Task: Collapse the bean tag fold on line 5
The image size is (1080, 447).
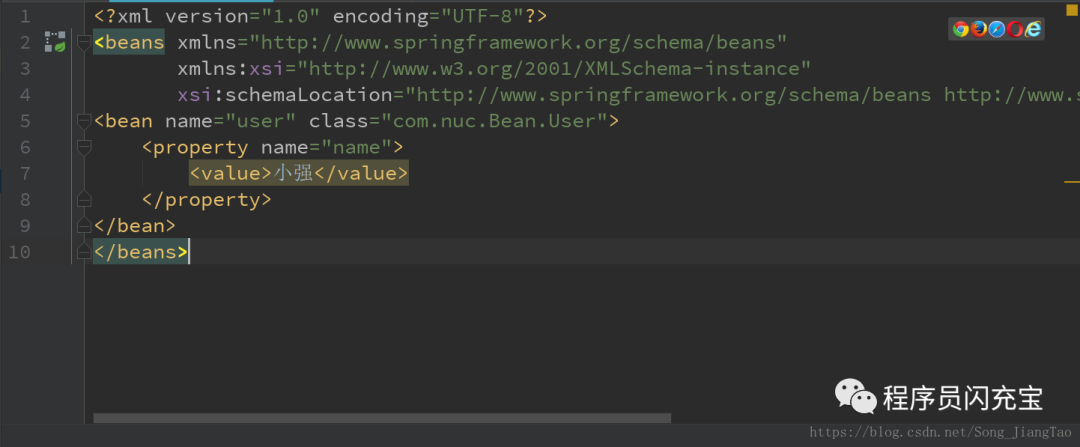Action: coord(84,121)
